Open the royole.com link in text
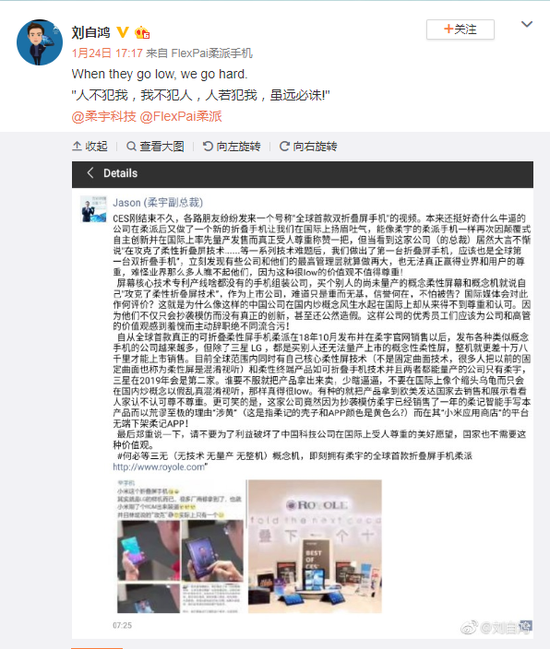The image size is (550, 649). pos(159,467)
